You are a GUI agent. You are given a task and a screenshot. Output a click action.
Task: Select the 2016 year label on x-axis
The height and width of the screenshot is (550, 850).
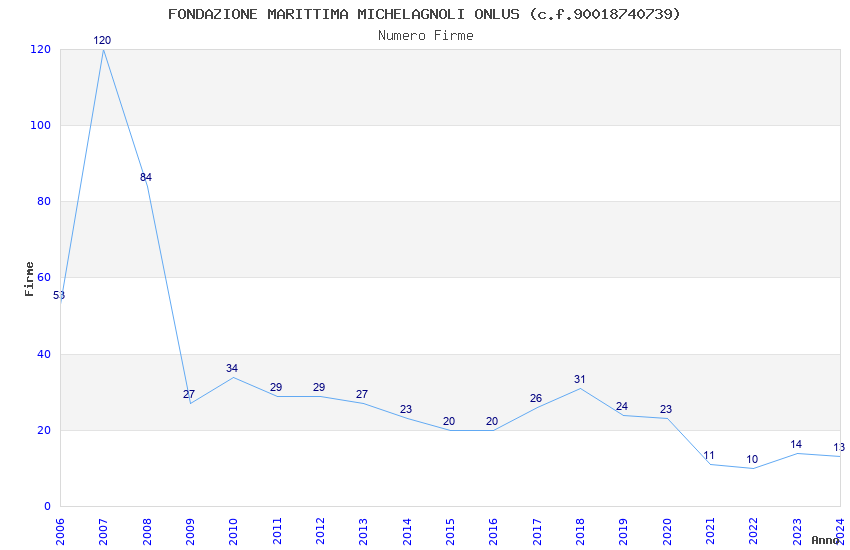[x=494, y=532]
